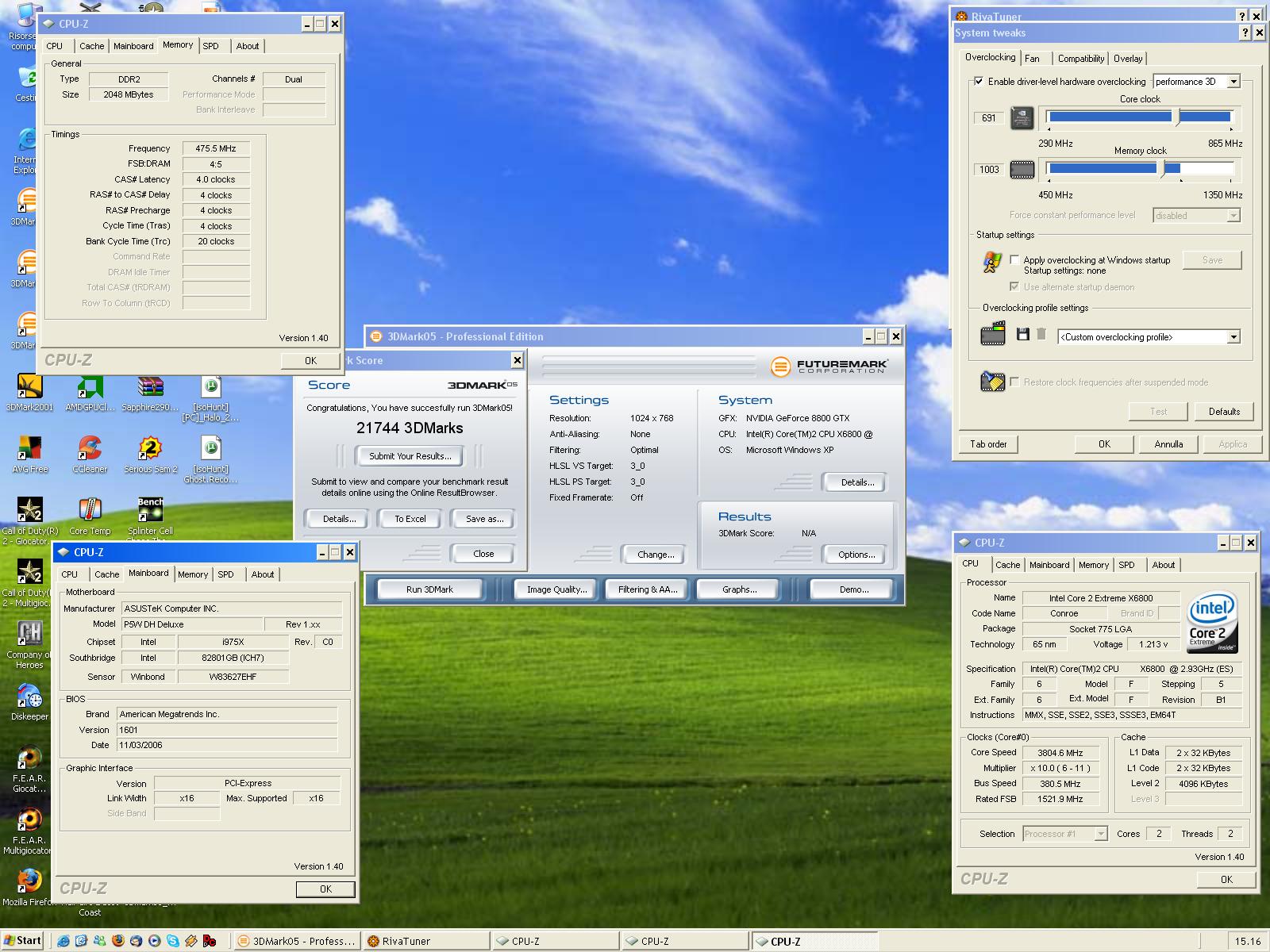Viewport: 1270px width, 952px height.
Task: Click the Defaults button in RivaTuner
Action: [x=1224, y=411]
